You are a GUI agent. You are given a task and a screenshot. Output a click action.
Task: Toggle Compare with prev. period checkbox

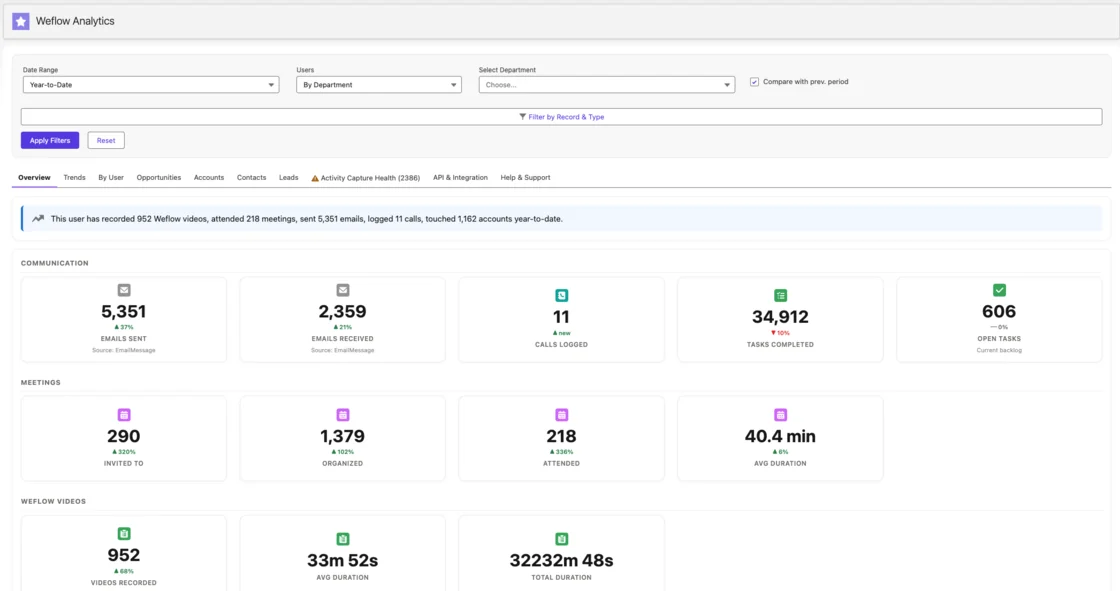(x=754, y=82)
